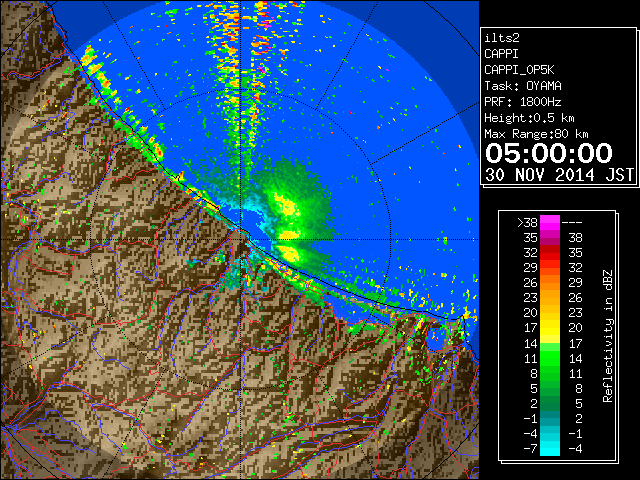This screenshot has width=640, height=480.
Task: Click the '>38' legend label
Action: coord(527,223)
